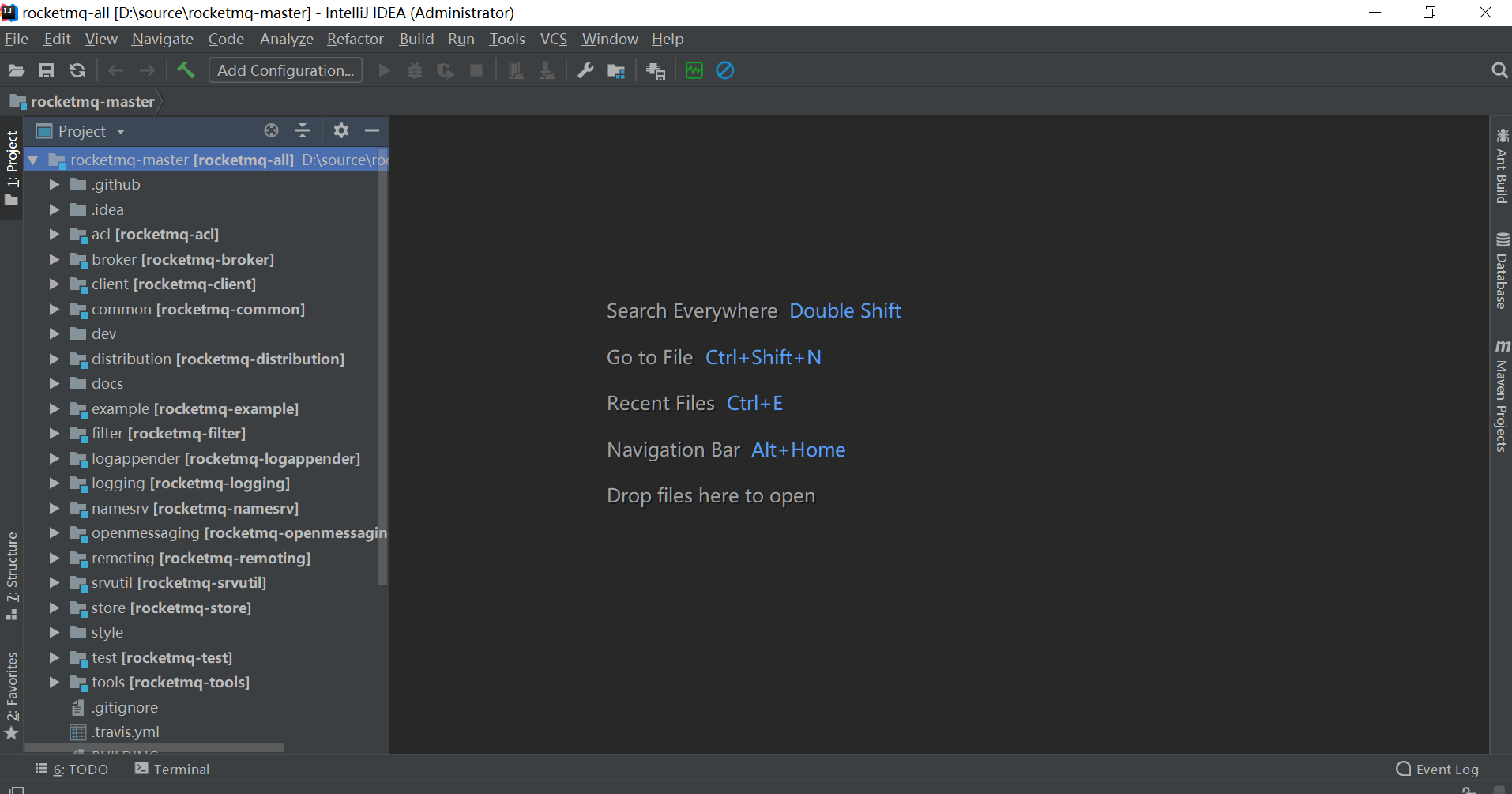Open Settings via the wrench icon
The image size is (1512, 794).
tap(585, 70)
